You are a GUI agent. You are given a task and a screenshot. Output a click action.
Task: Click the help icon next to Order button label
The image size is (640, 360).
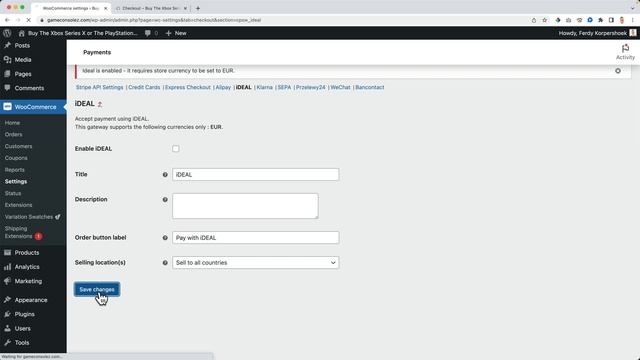[165, 238]
